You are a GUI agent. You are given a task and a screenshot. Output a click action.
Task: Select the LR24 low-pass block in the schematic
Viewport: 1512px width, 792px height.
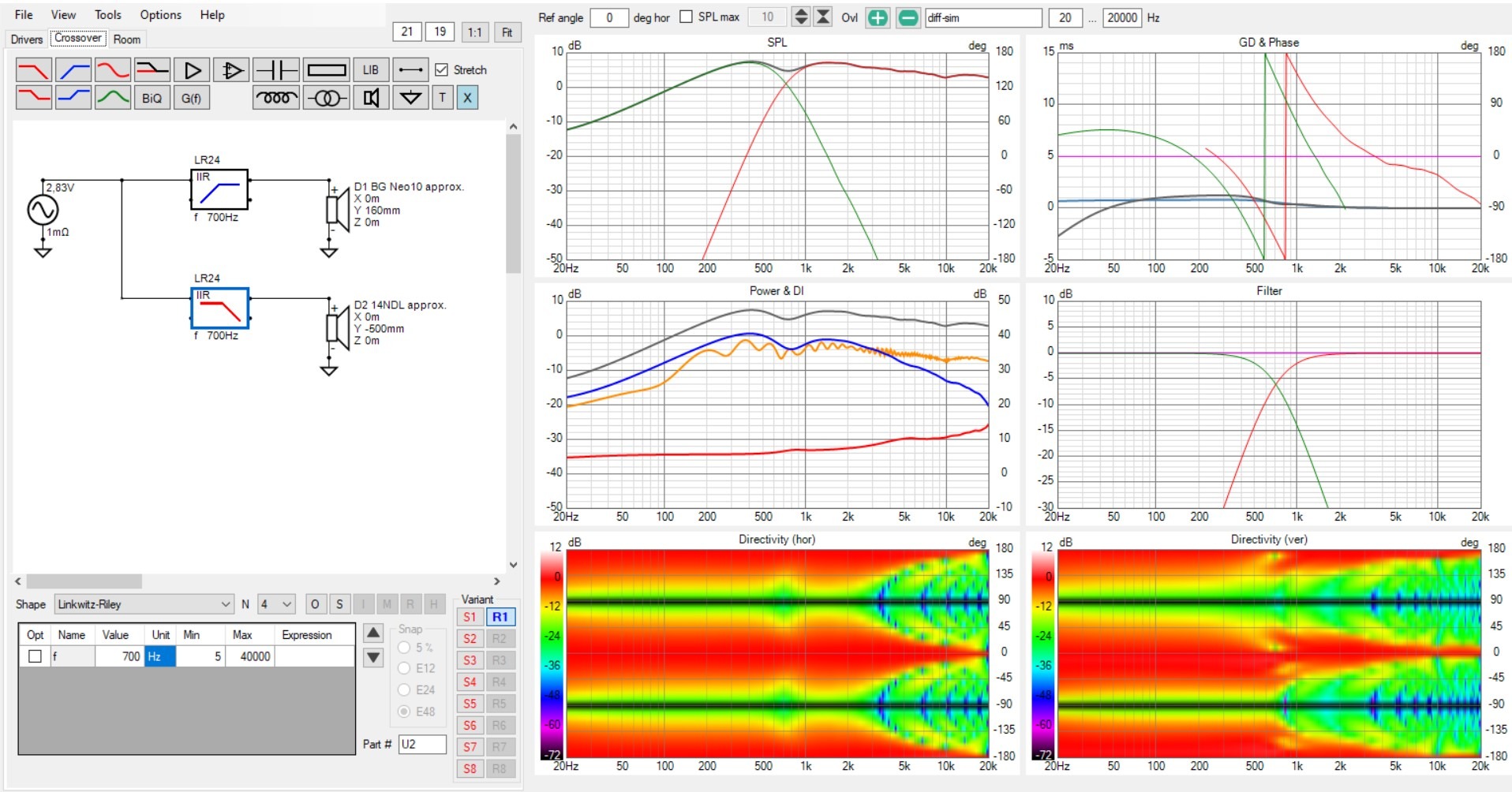point(220,308)
